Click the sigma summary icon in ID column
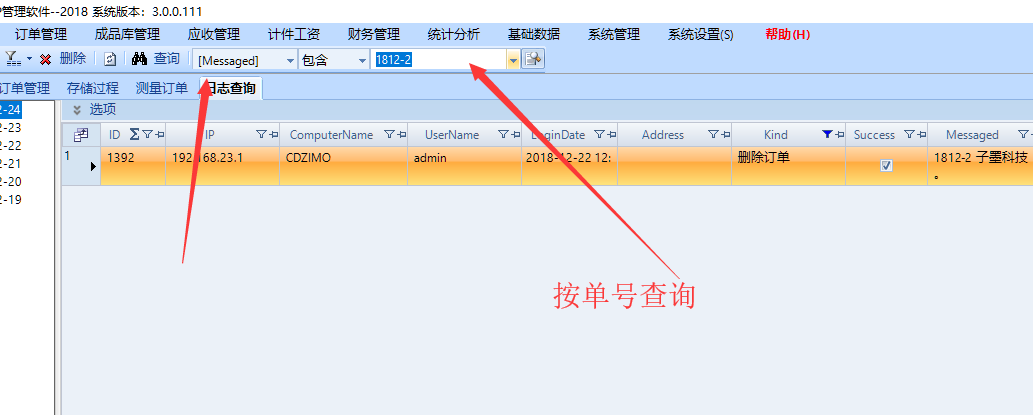This screenshot has height=415, width=1033. coord(135,135)
